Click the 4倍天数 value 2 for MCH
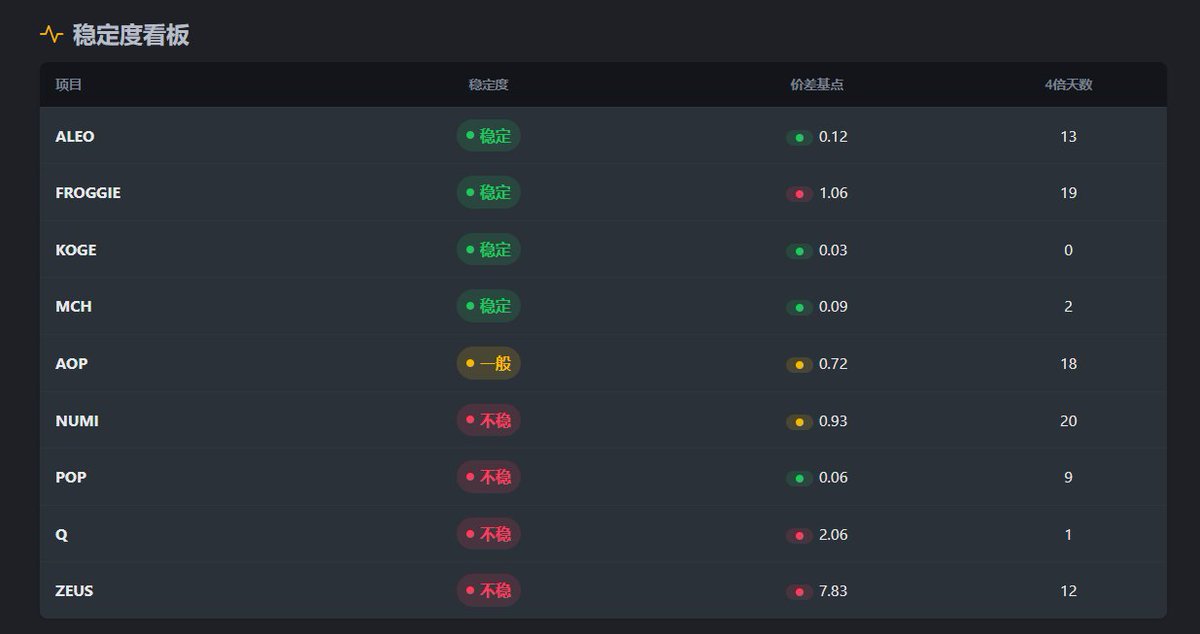 pos(1068,307)
